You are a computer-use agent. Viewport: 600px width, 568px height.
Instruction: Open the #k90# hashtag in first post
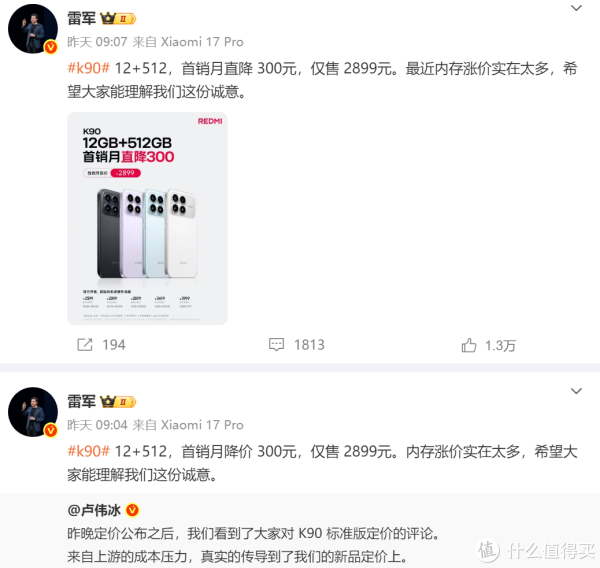(88, 68)
